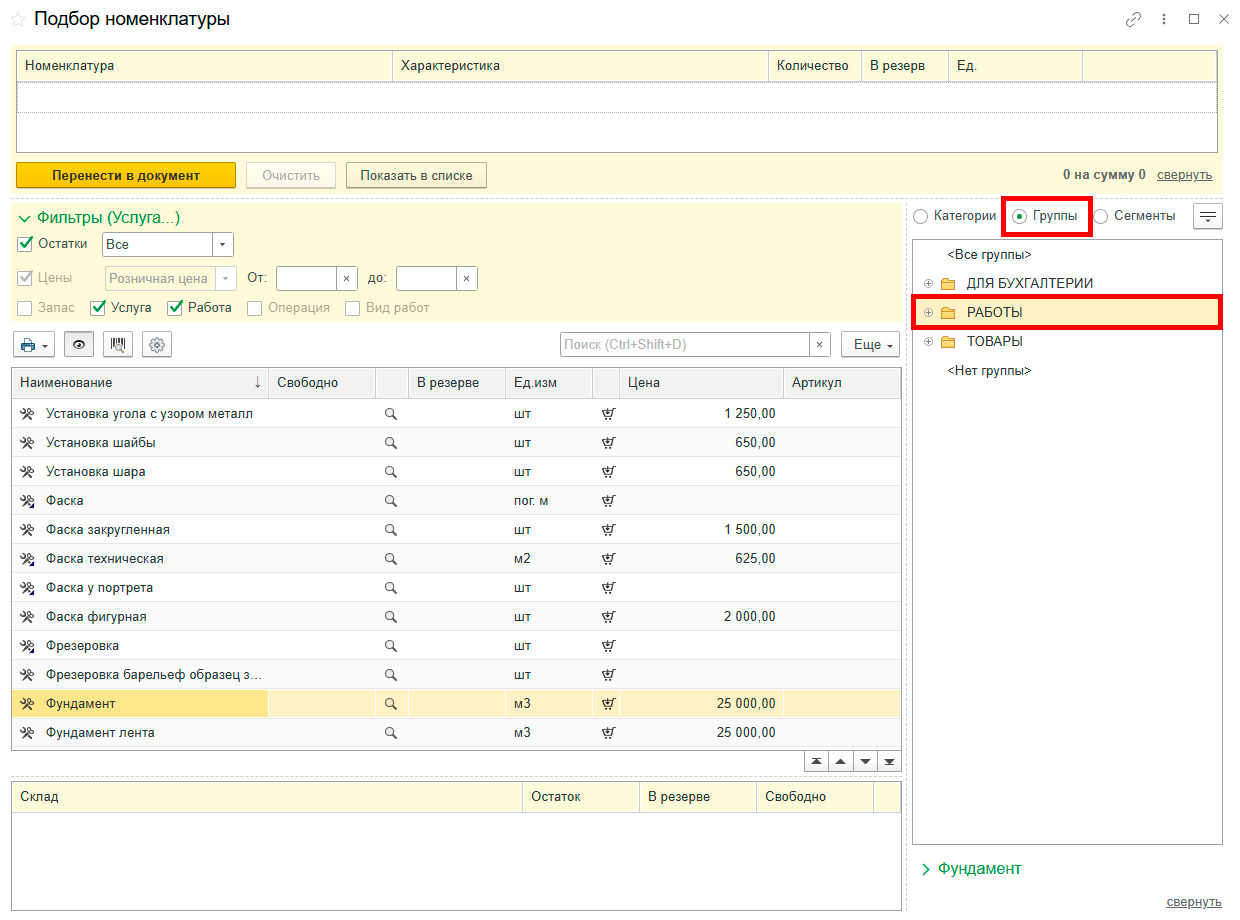Click the copy link icon in title bar
1240x920 pixels.
coord(1133,19)
